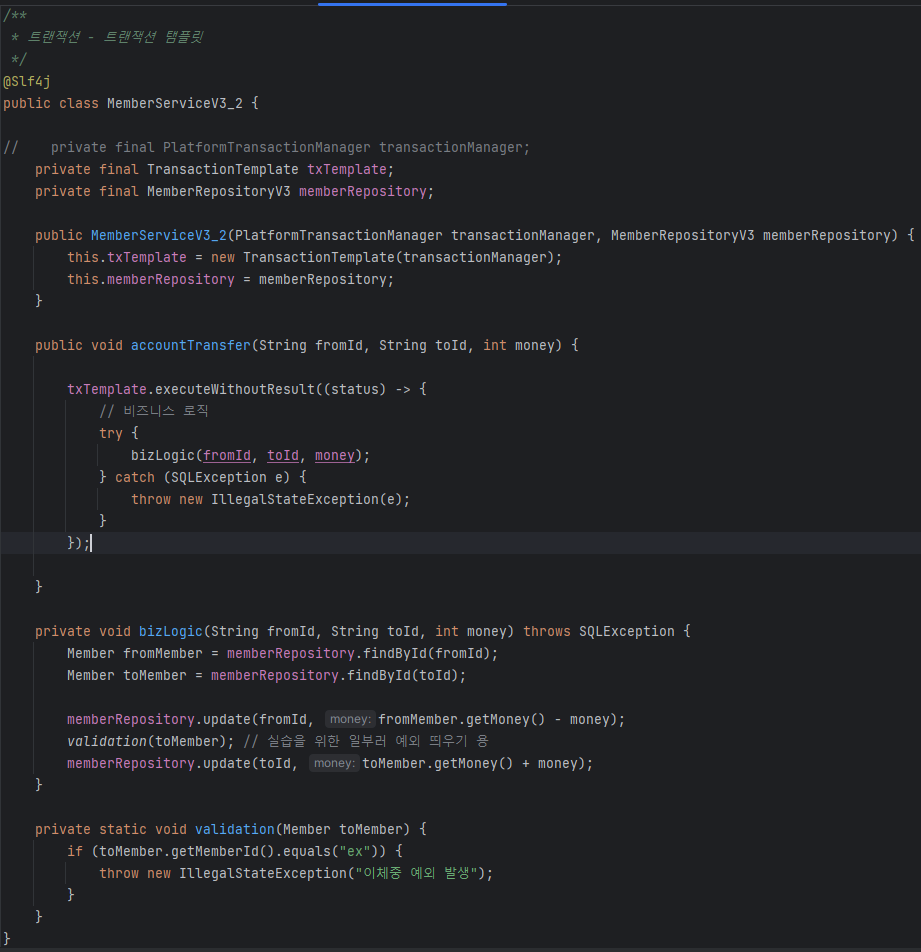
Task: Click 'throw new IllegalStateException(e);' line
Action: point(271,499)
